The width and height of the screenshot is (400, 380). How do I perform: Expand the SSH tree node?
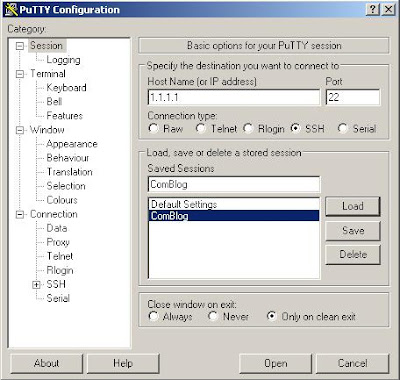pos(36,285)
